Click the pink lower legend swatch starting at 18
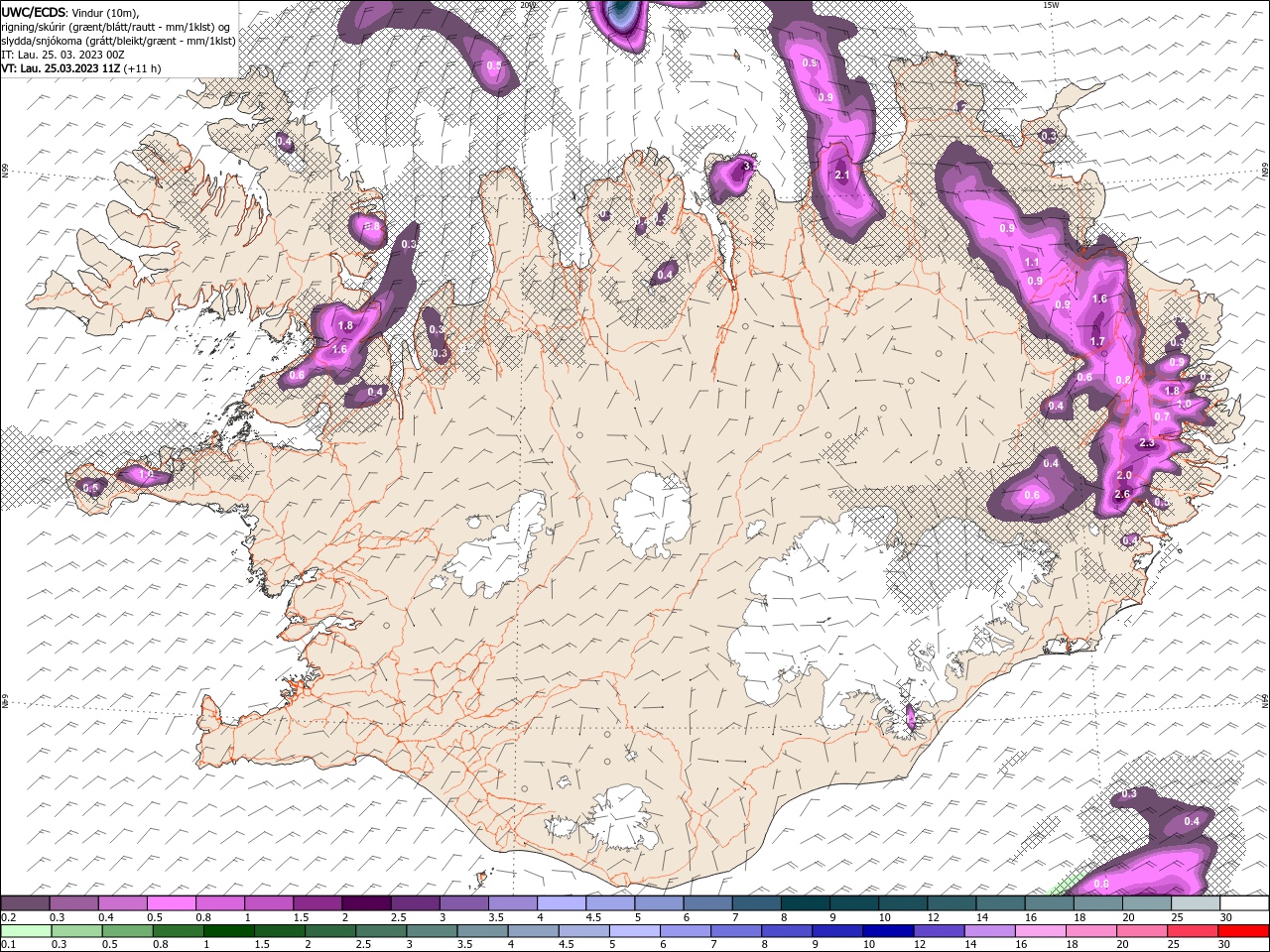This screenshot has width=1270, height=952. pos(1091,931)
